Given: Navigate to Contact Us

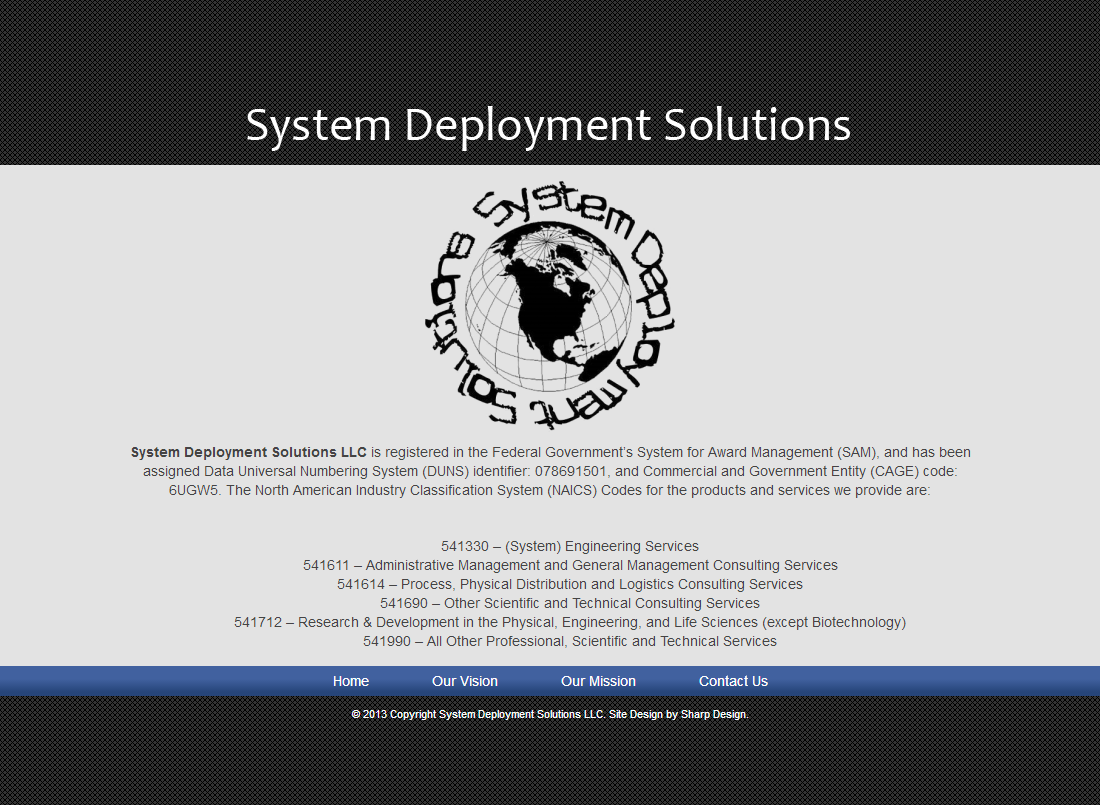Looking at the screenshot, I should pyautogui.click(x=733, y=681).
